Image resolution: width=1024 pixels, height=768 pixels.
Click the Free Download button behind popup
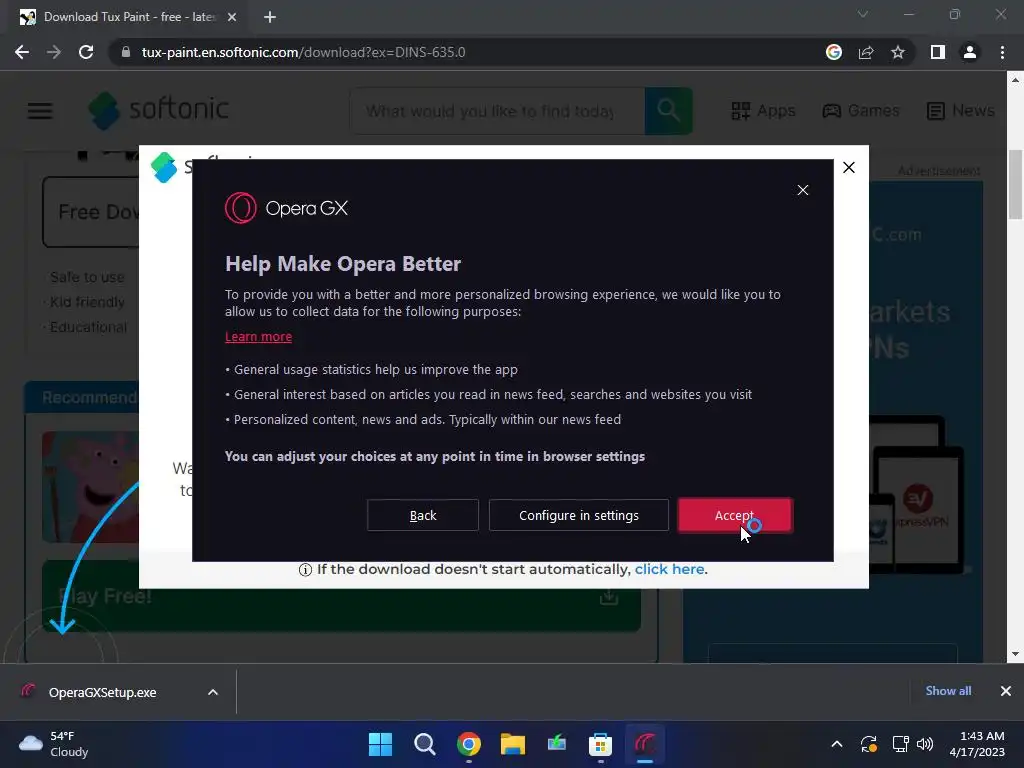91,212
